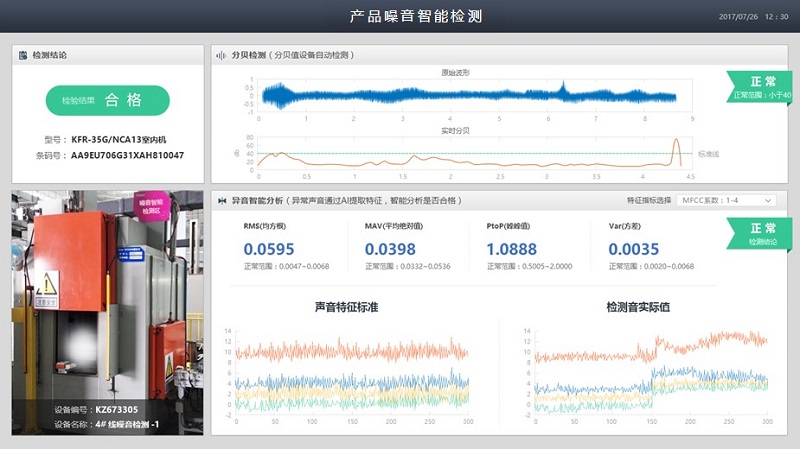
Task: Select the RMS(均方根) value 0.0595
Action: pyautogui.click(x=269, y=249)
